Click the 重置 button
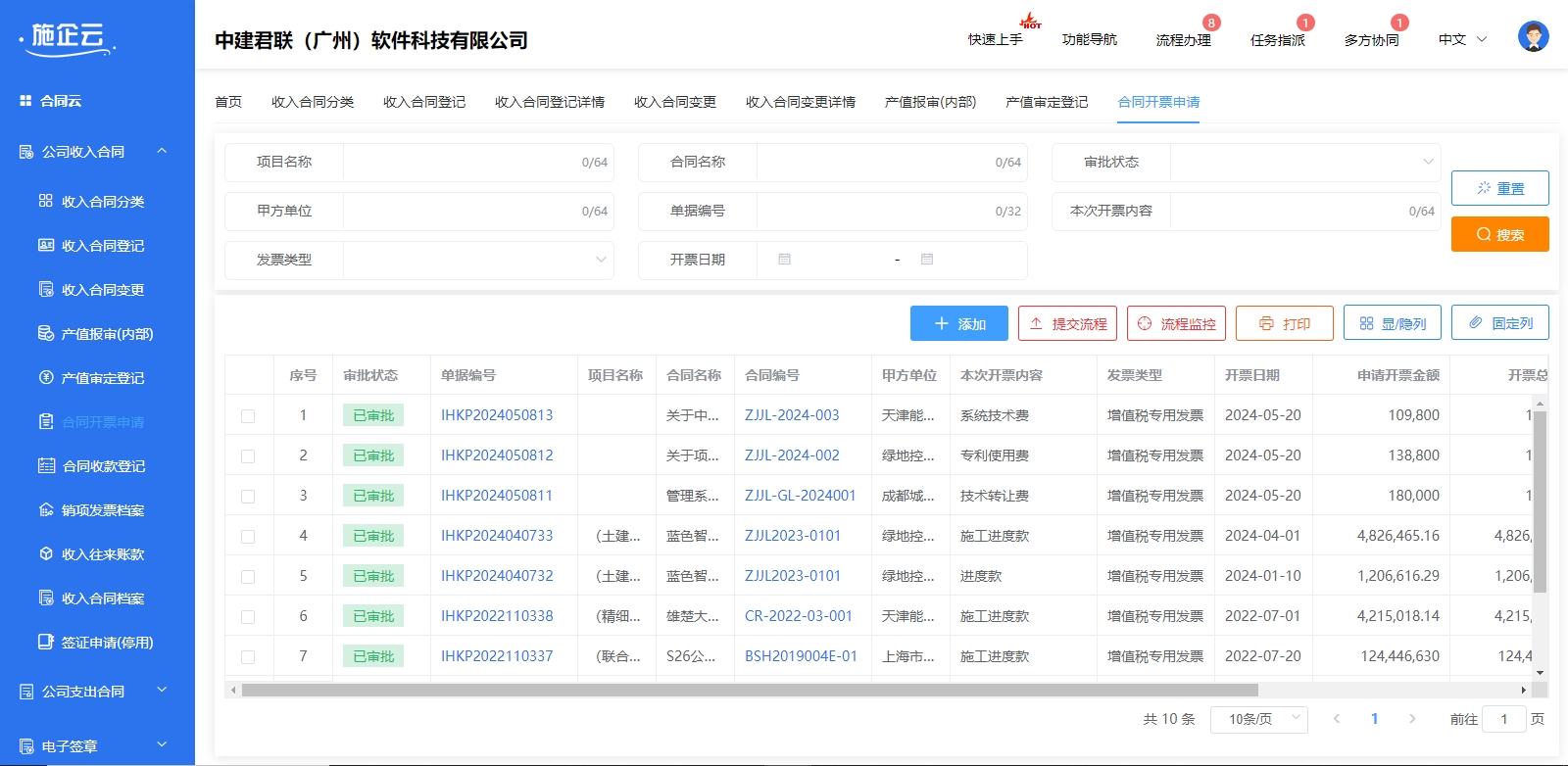This screenshot has height=766, width=1568. [1500, 188]
